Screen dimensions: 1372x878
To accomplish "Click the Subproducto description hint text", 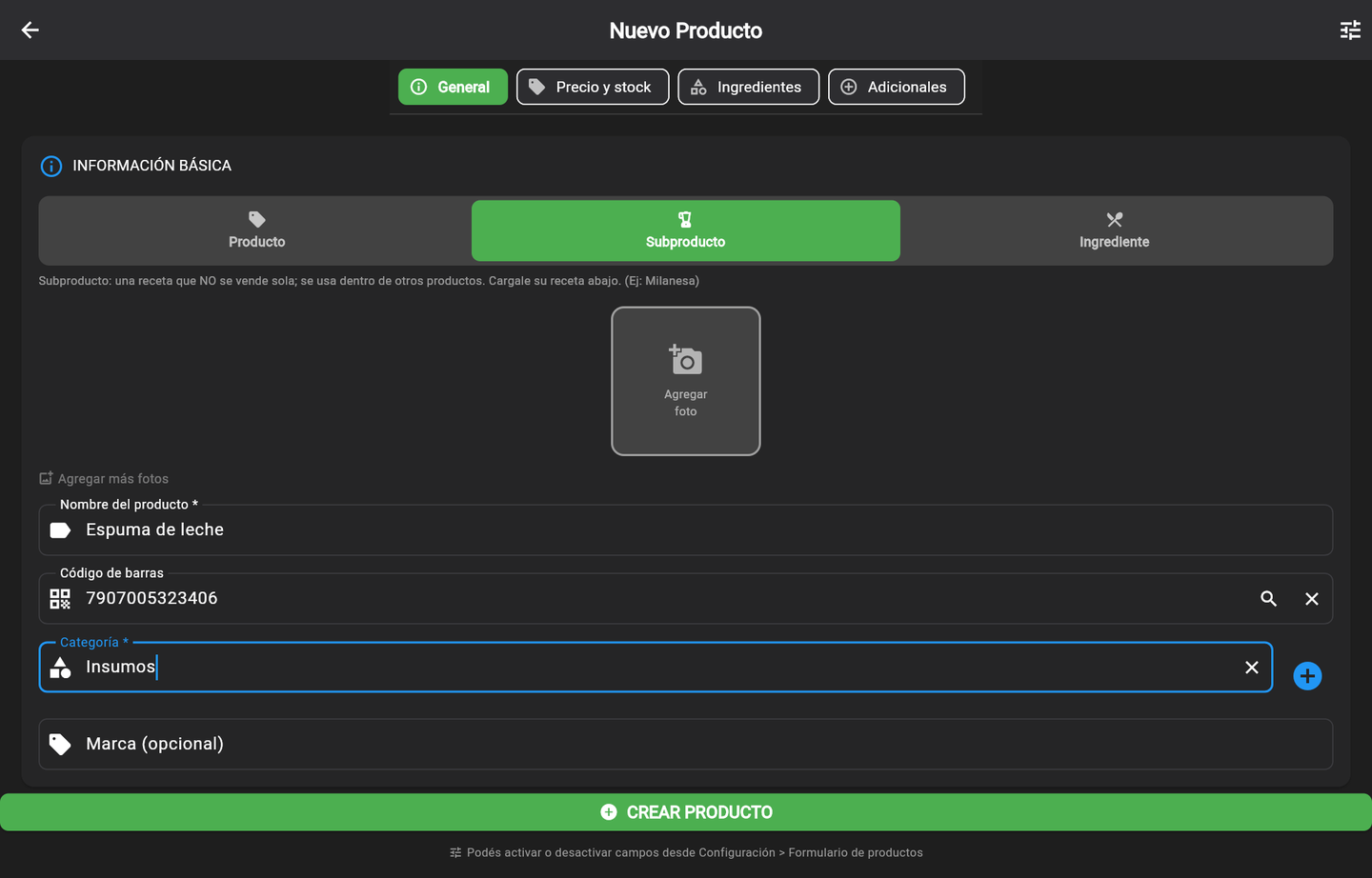I will pos(369,281).
